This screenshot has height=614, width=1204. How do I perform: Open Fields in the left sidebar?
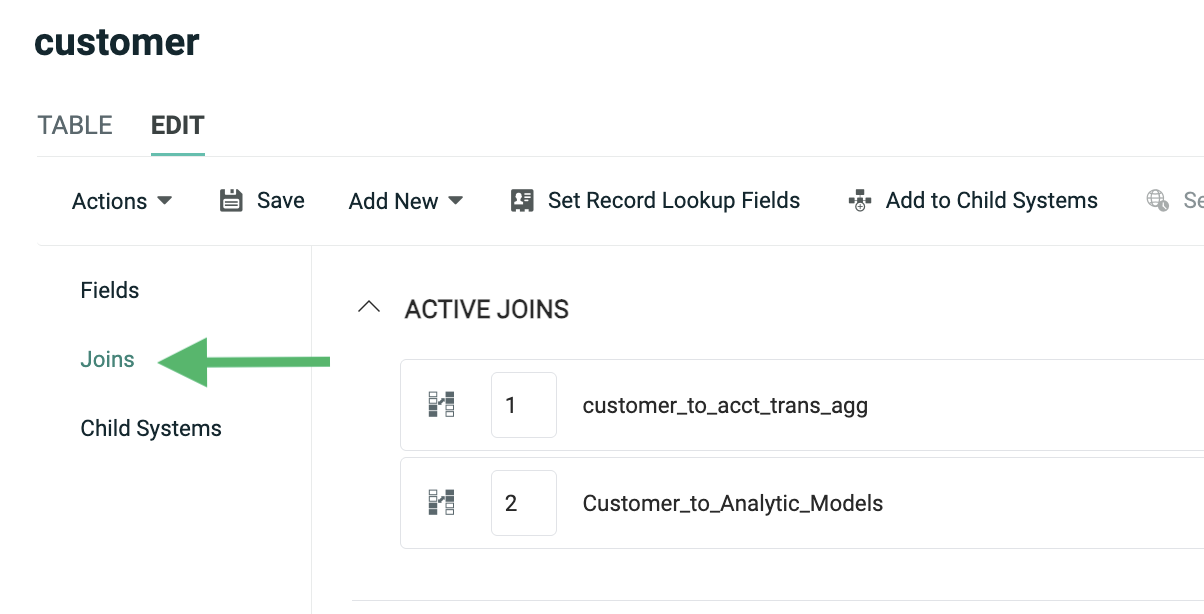coord(110,291)
